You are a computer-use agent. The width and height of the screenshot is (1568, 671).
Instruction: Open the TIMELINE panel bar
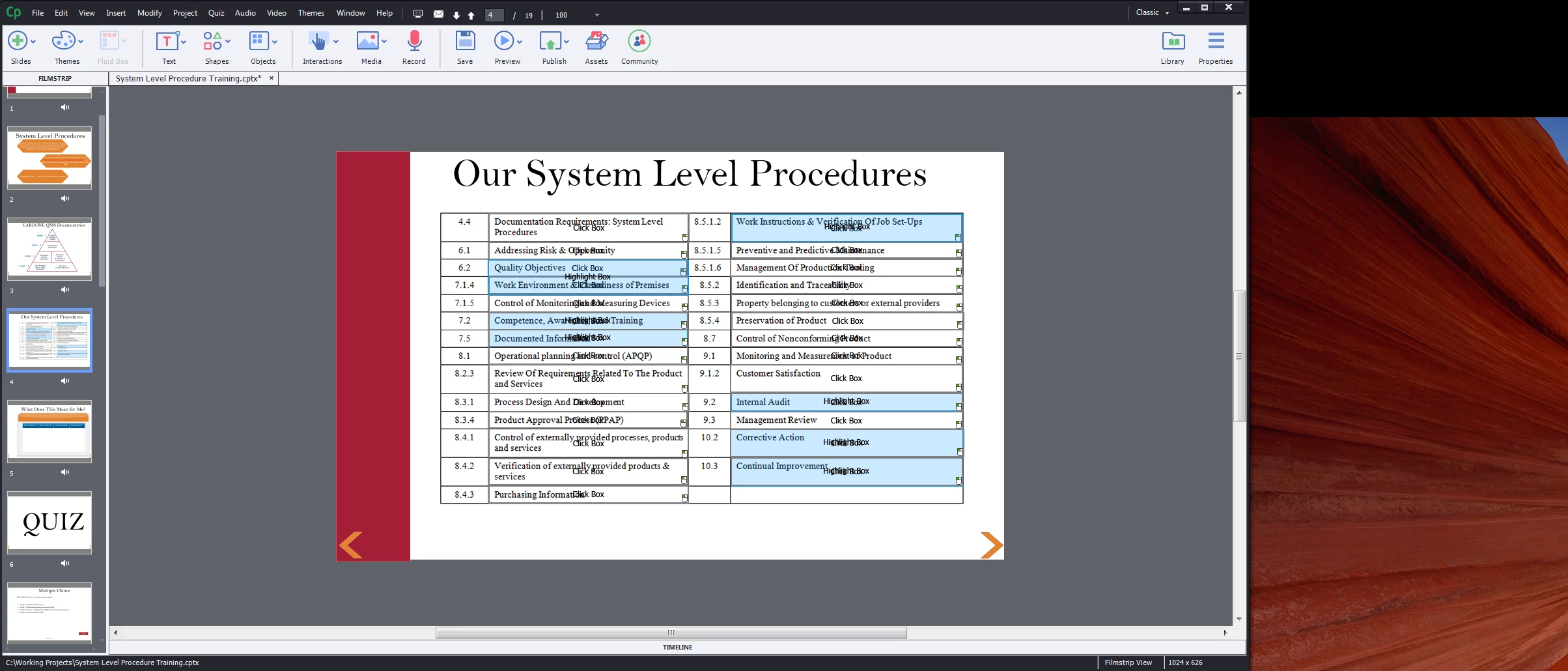677,647
